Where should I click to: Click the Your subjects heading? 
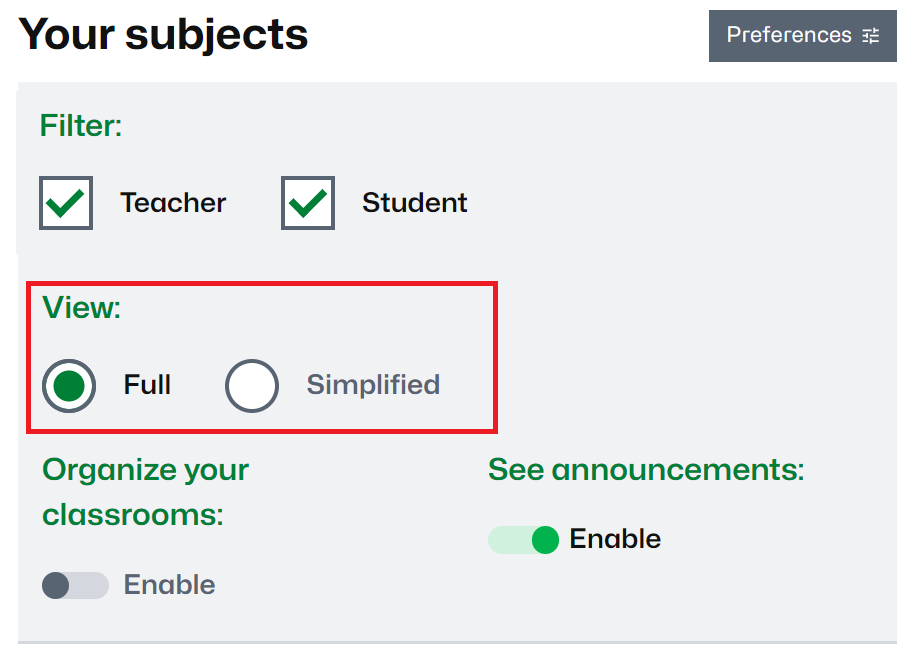[163, 35]
